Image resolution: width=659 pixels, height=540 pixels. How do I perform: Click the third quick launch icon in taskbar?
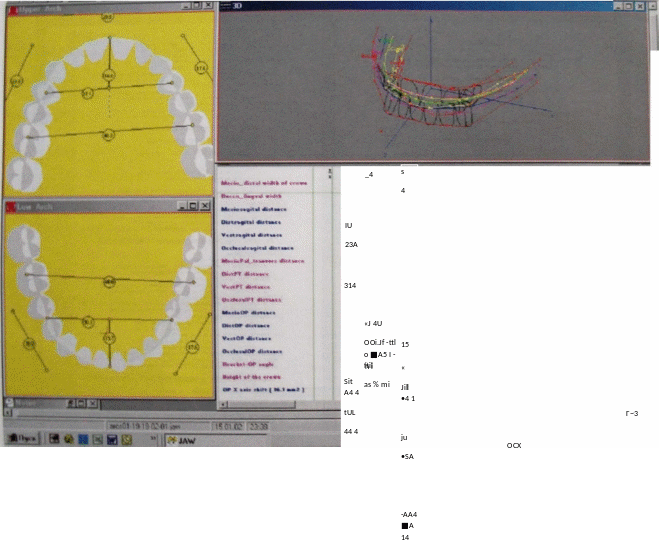(x=83, y=438)
